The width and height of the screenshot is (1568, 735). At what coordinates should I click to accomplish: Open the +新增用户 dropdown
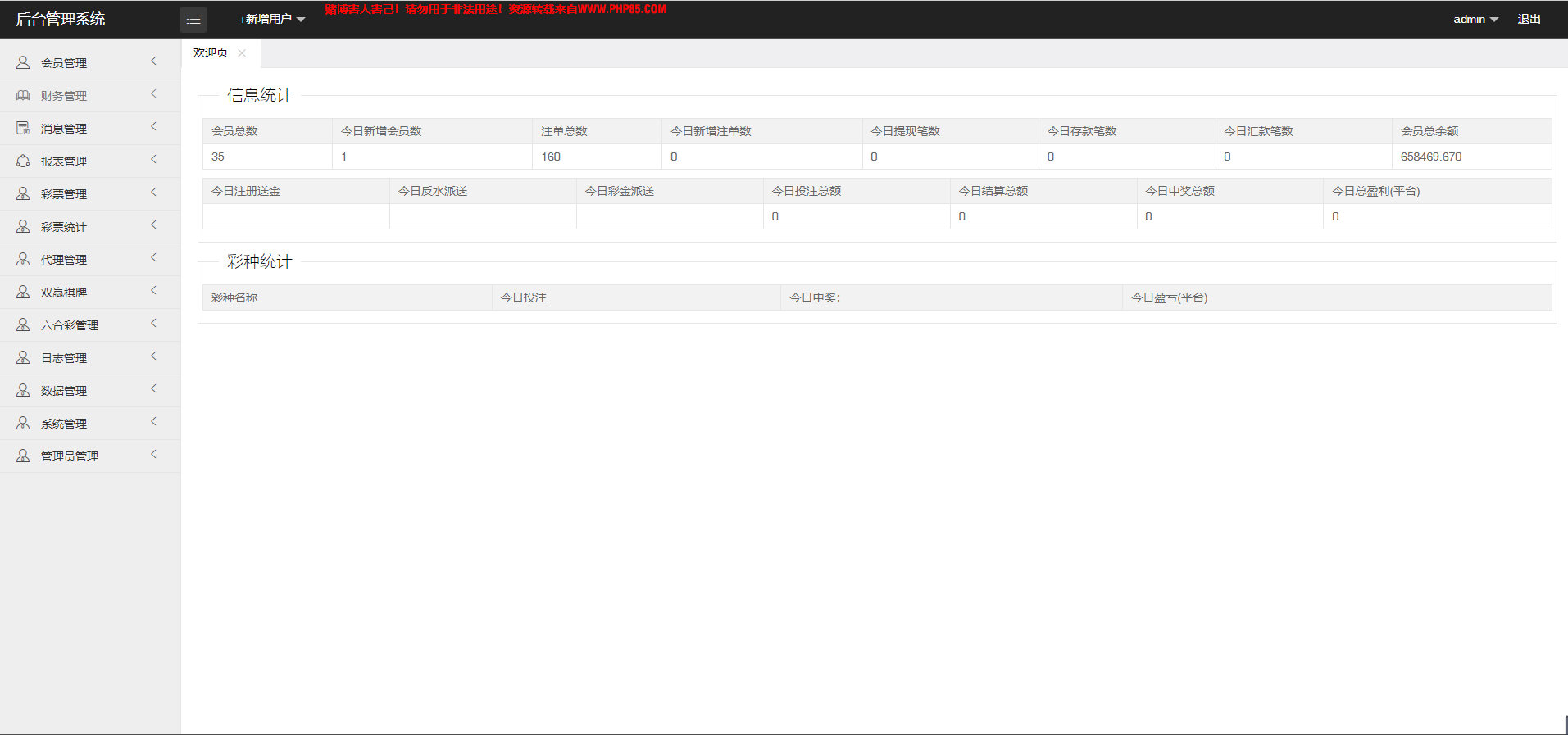271,20
